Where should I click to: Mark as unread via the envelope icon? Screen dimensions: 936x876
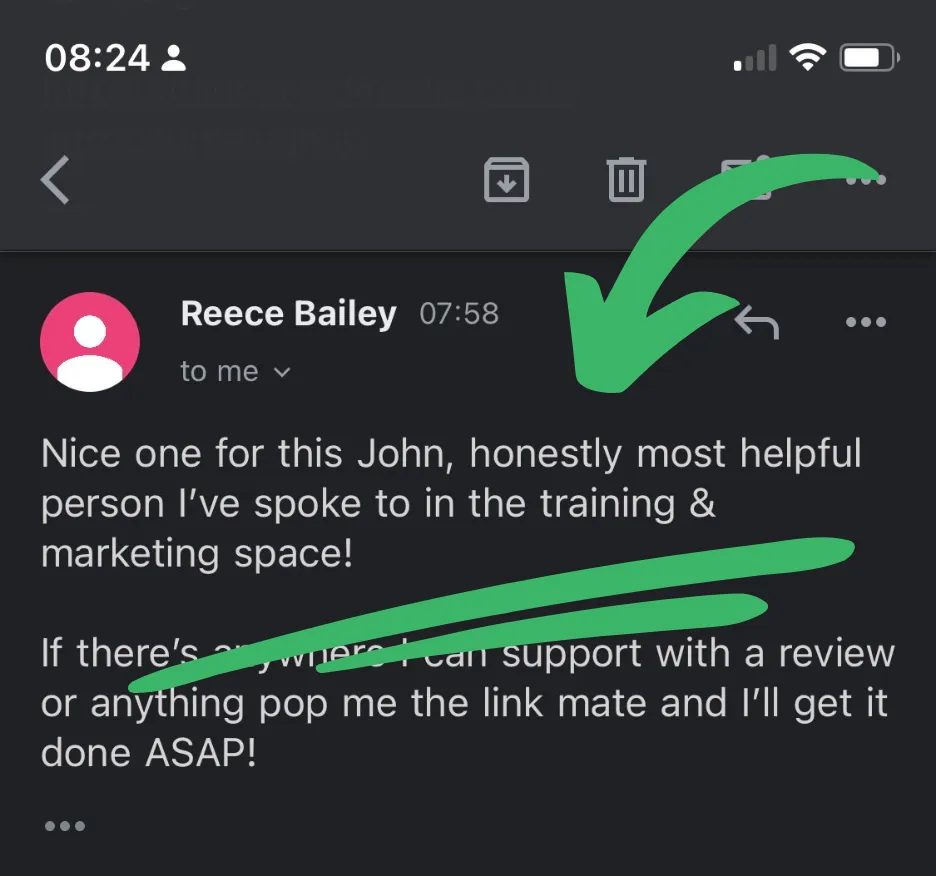(746, 179)
